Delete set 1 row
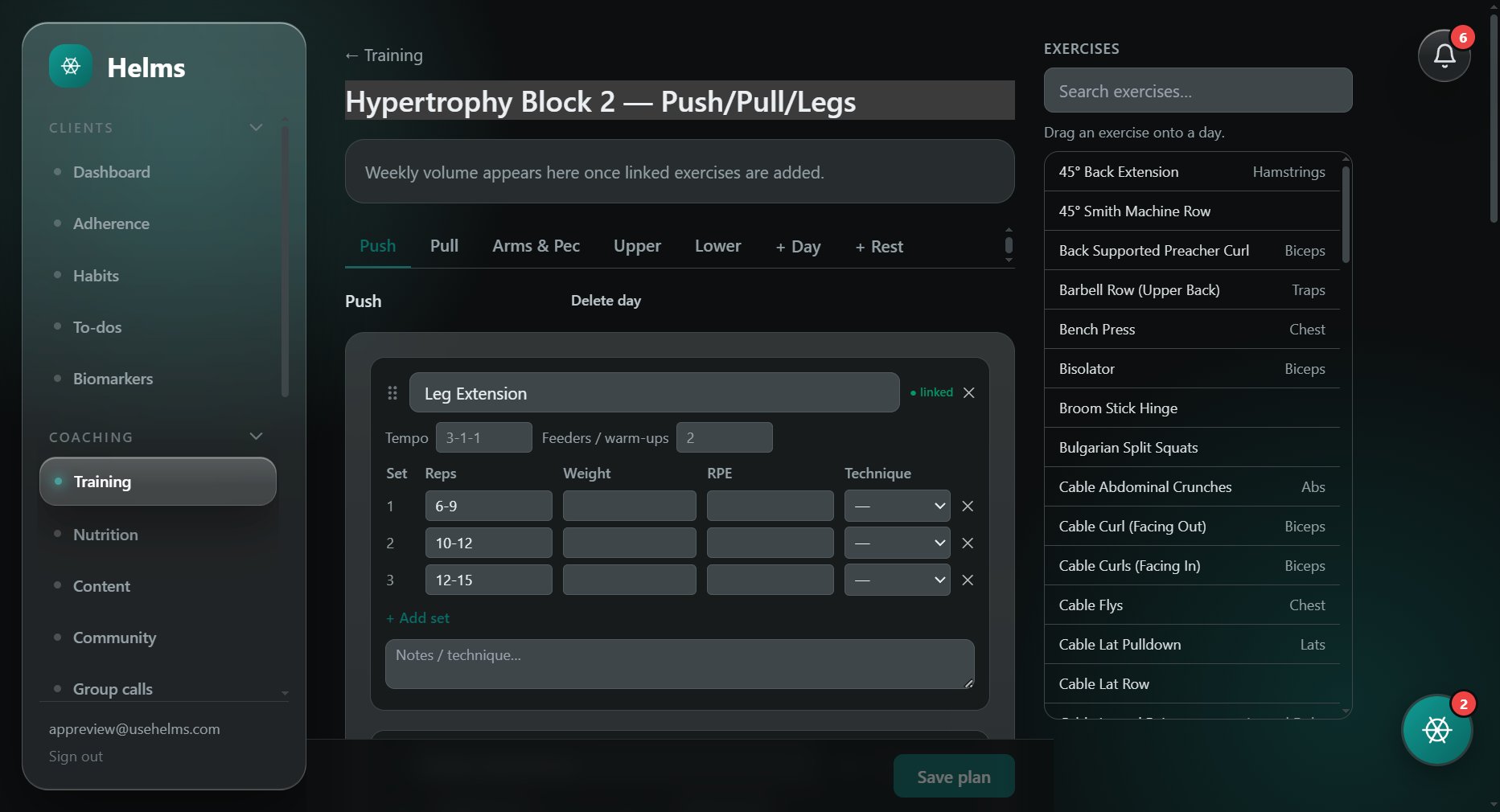The height and width of the screenshot is (812, 1500). pos(968,506)
